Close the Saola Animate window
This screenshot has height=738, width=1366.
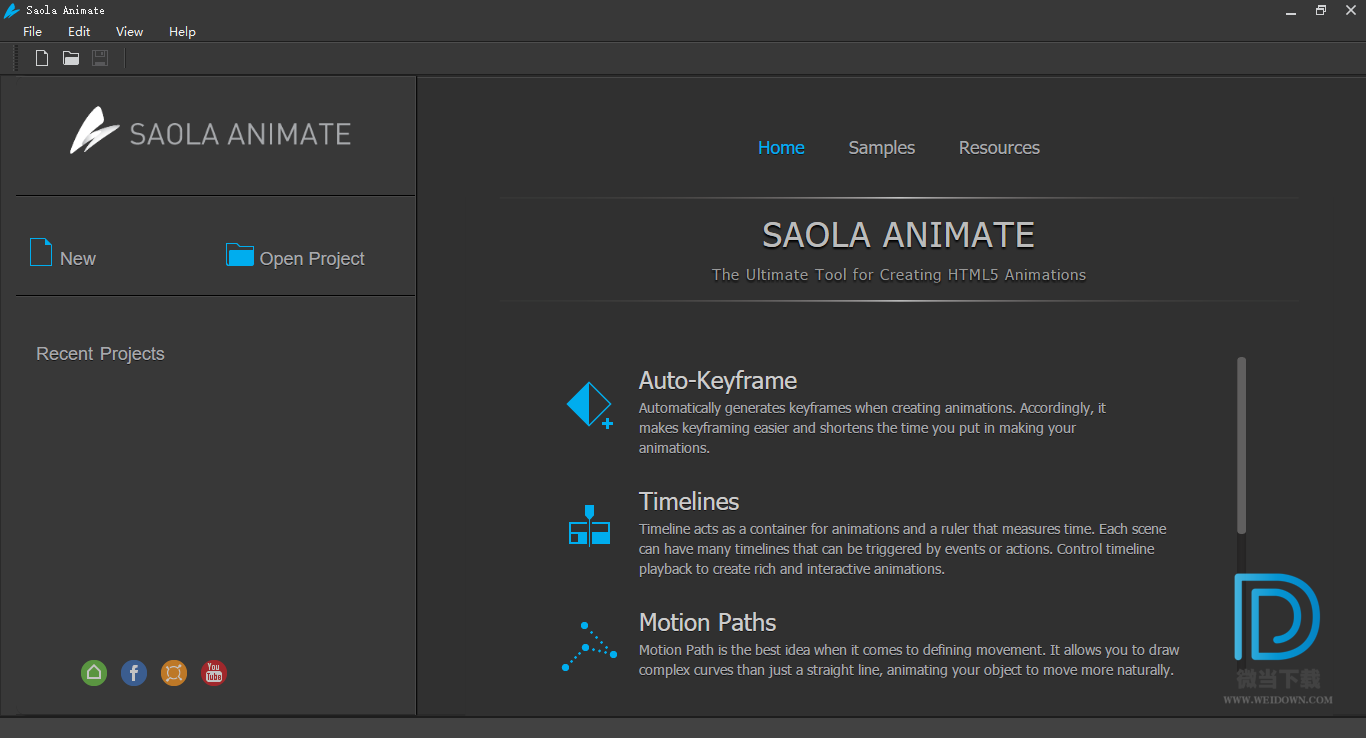coord(1349,10)
